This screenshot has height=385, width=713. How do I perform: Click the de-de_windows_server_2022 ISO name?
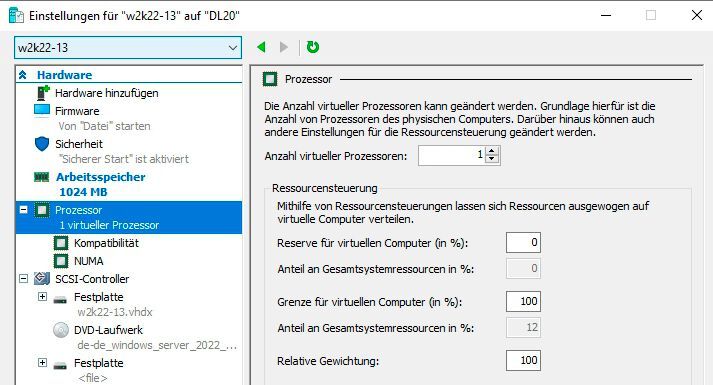[157, 345]
